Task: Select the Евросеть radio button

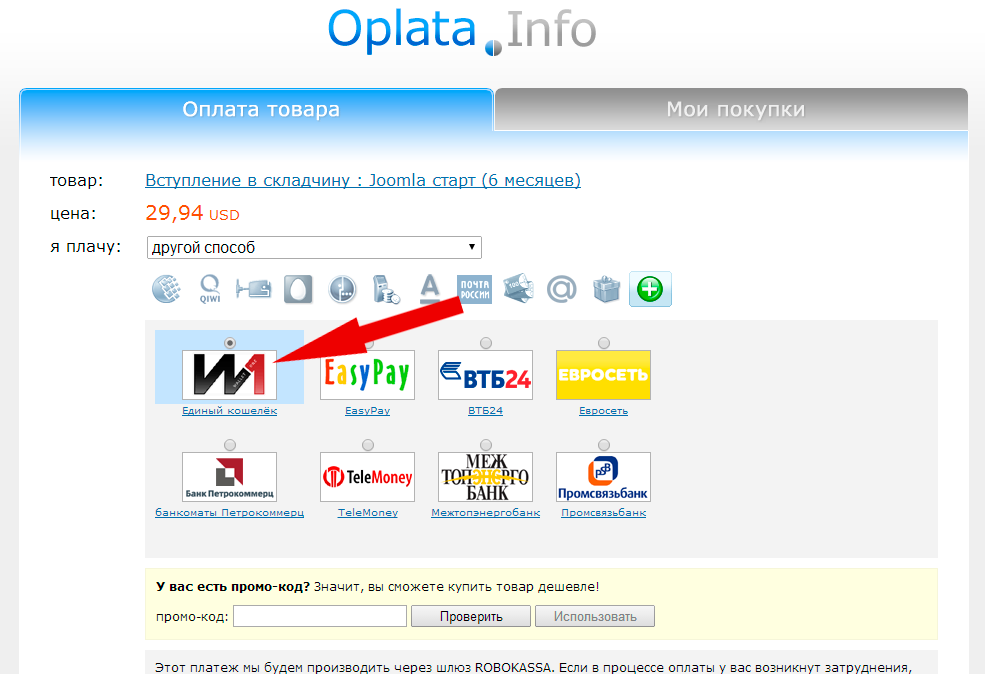Action: point(604,343)
